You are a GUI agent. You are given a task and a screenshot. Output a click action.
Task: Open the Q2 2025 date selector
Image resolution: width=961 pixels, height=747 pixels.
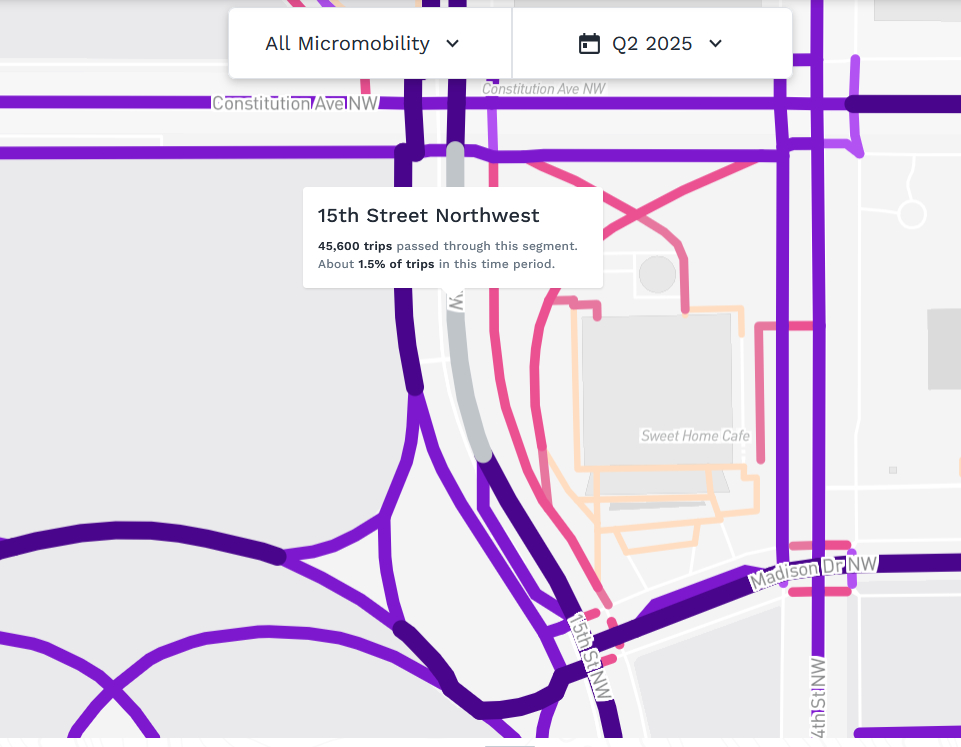652,44
